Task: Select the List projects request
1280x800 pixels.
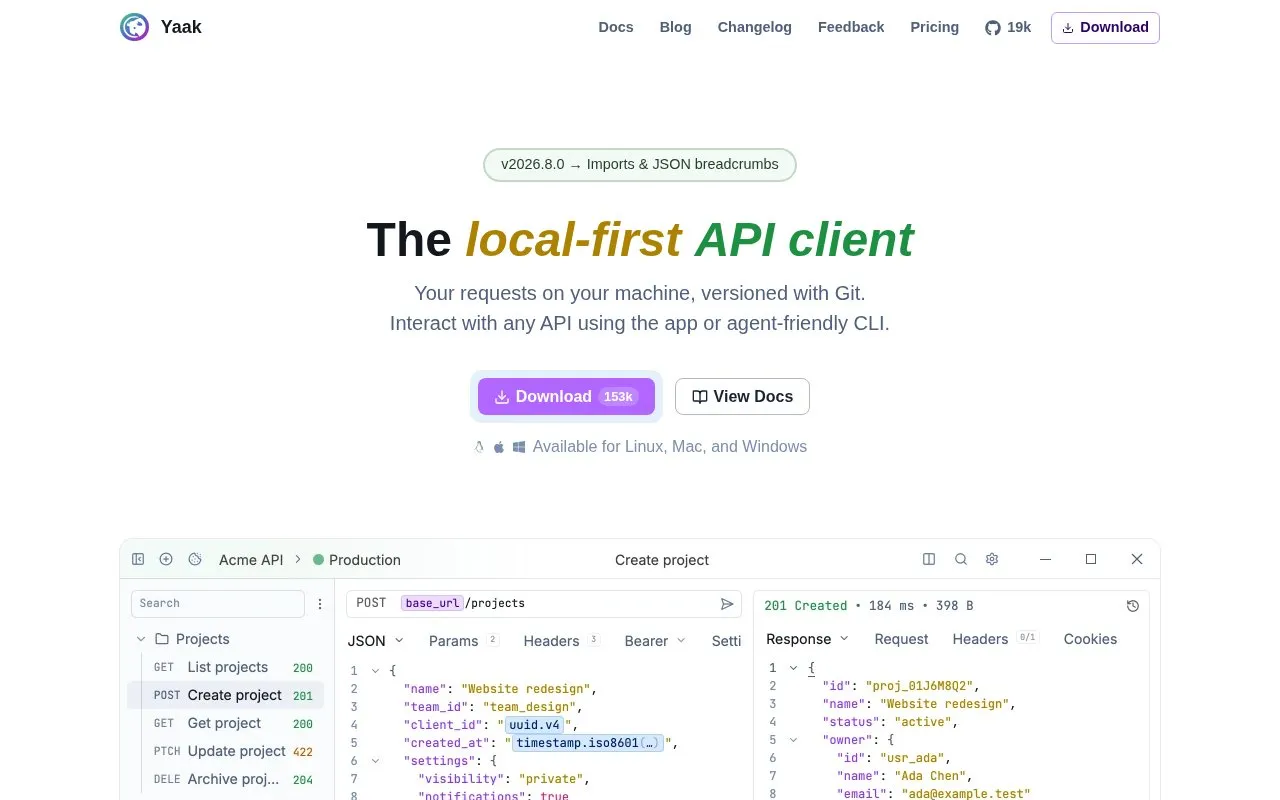Action: (226, 667)
